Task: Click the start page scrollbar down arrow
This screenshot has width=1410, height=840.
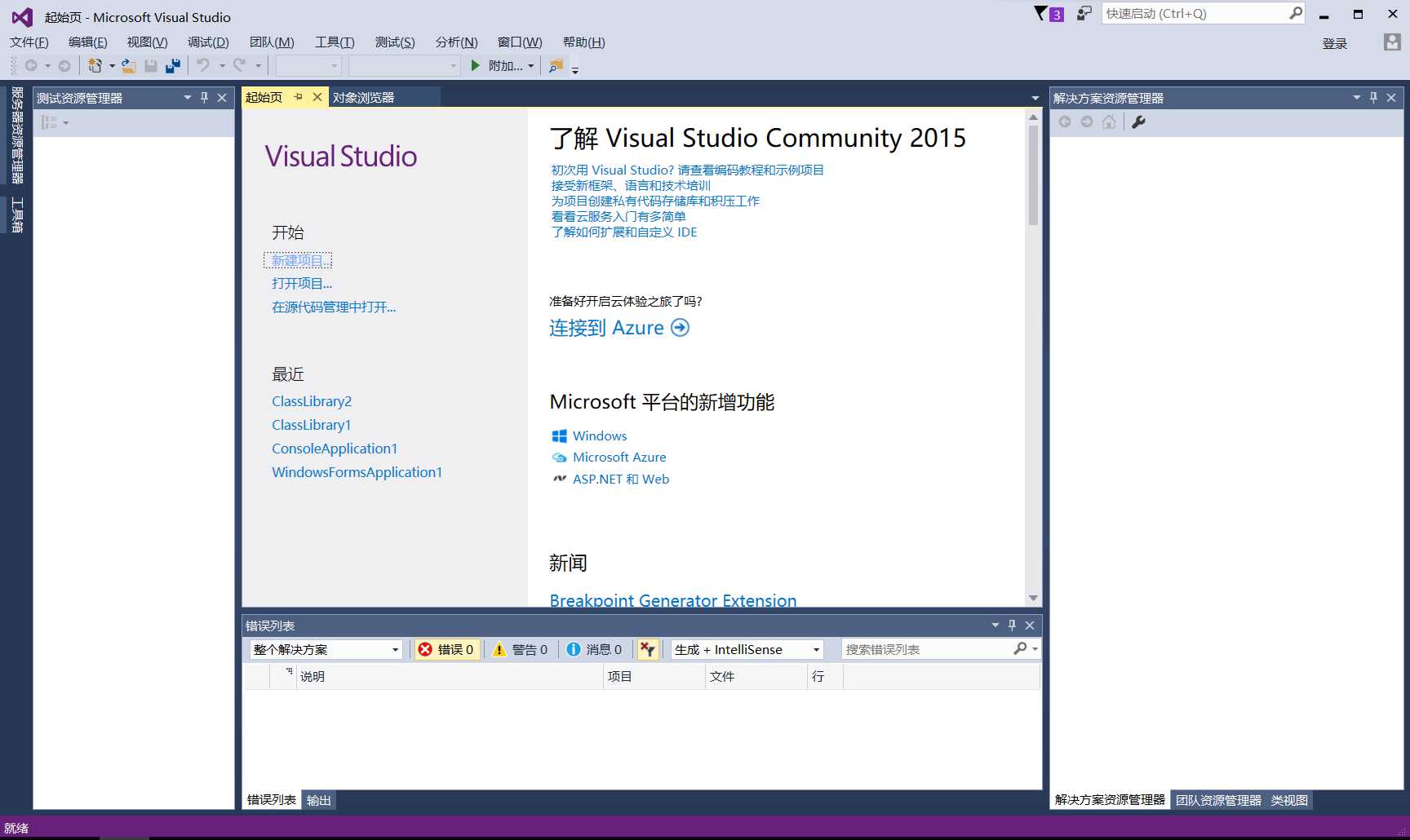Action: pyautogui.click(x=1033, y=599)
